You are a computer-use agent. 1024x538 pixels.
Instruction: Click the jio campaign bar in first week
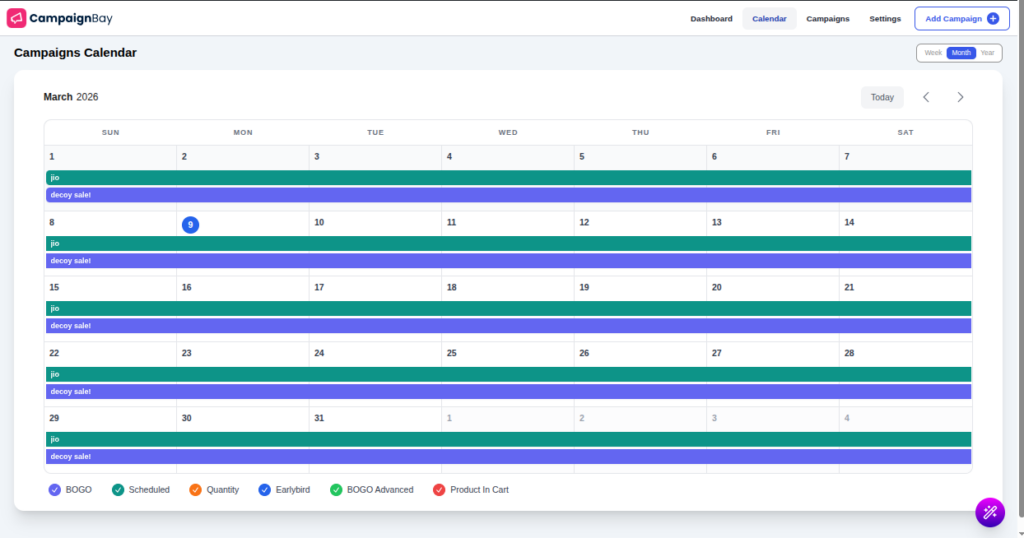coord(508,177)
